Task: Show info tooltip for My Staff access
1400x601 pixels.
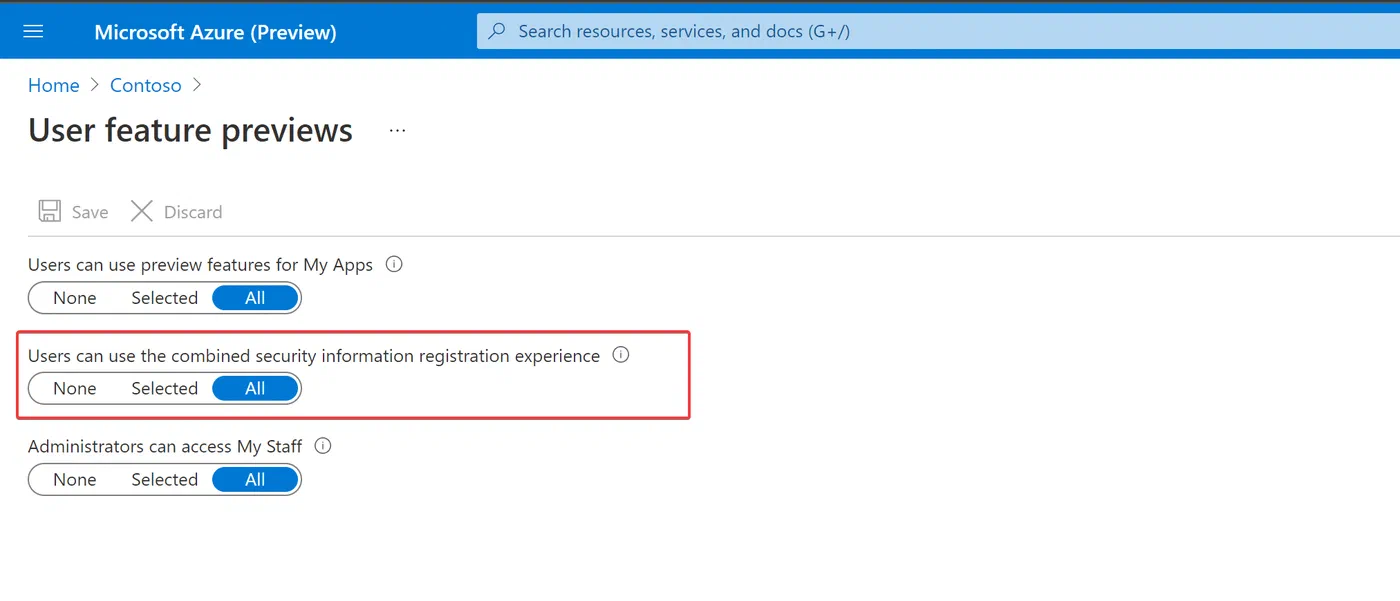Action: coord(323,446)
